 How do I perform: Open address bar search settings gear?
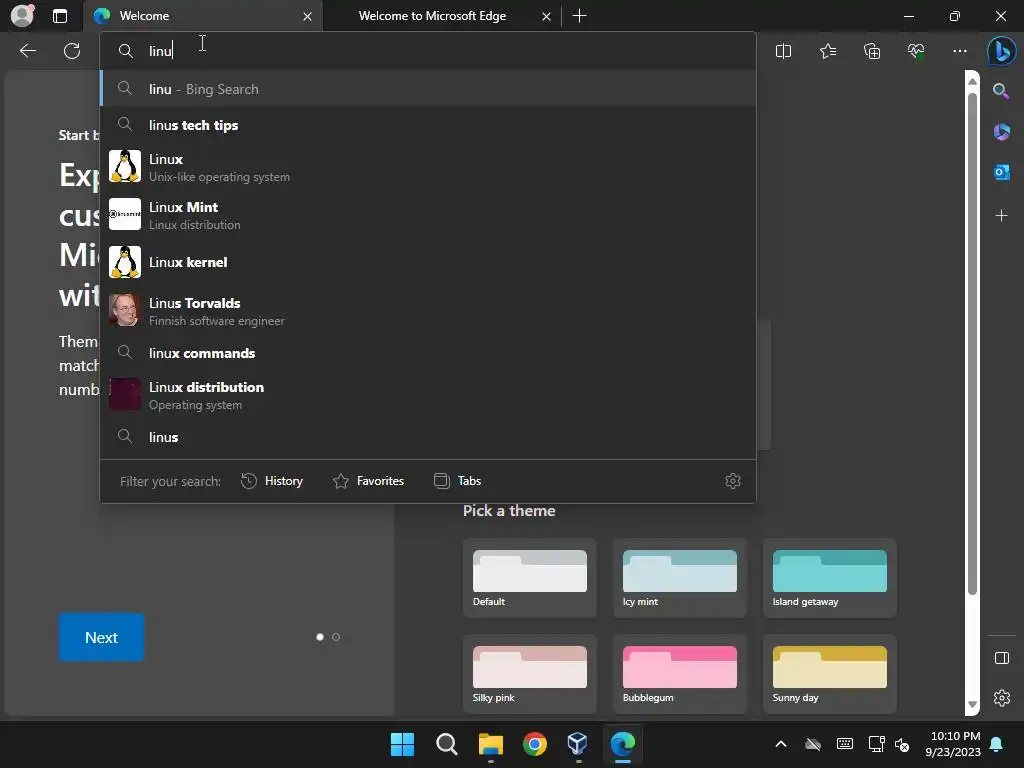point(733,481)
